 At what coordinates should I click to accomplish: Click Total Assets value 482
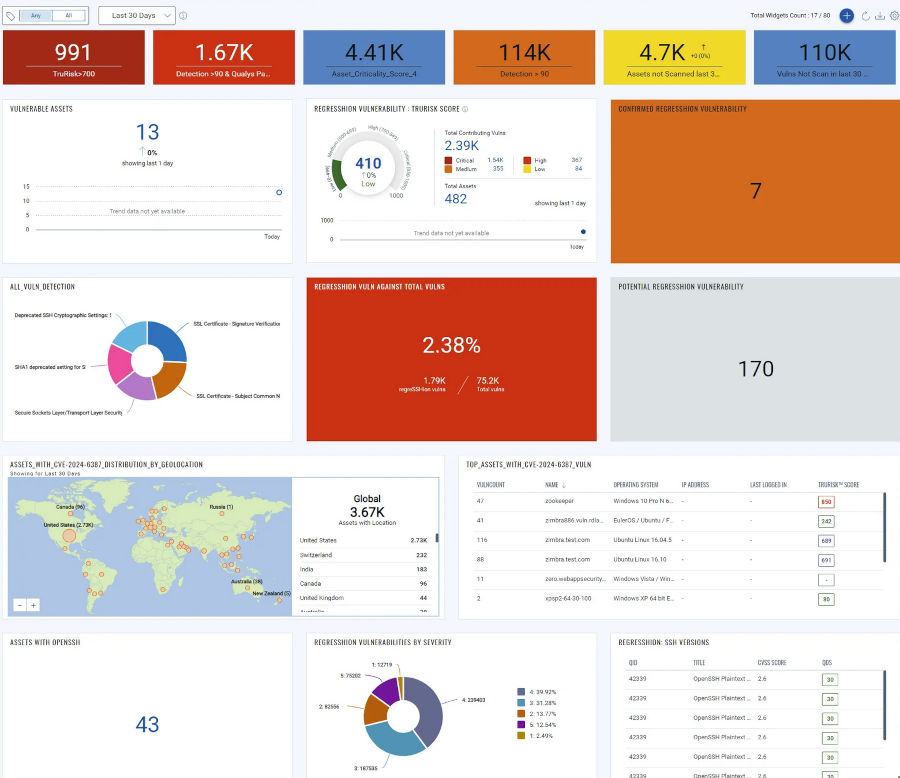tap(456, 199)
